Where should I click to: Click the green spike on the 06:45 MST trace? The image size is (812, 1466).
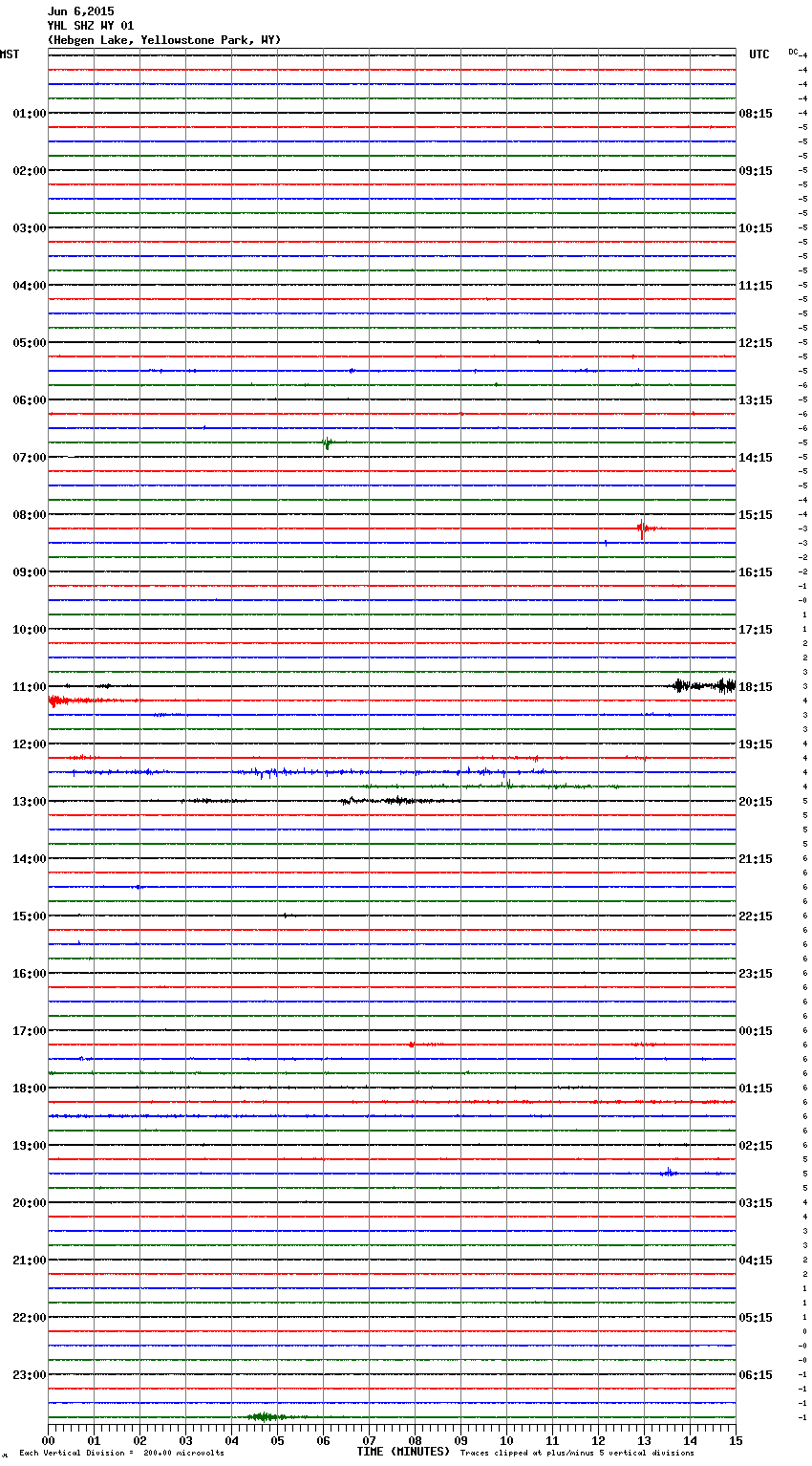point(327,442)
